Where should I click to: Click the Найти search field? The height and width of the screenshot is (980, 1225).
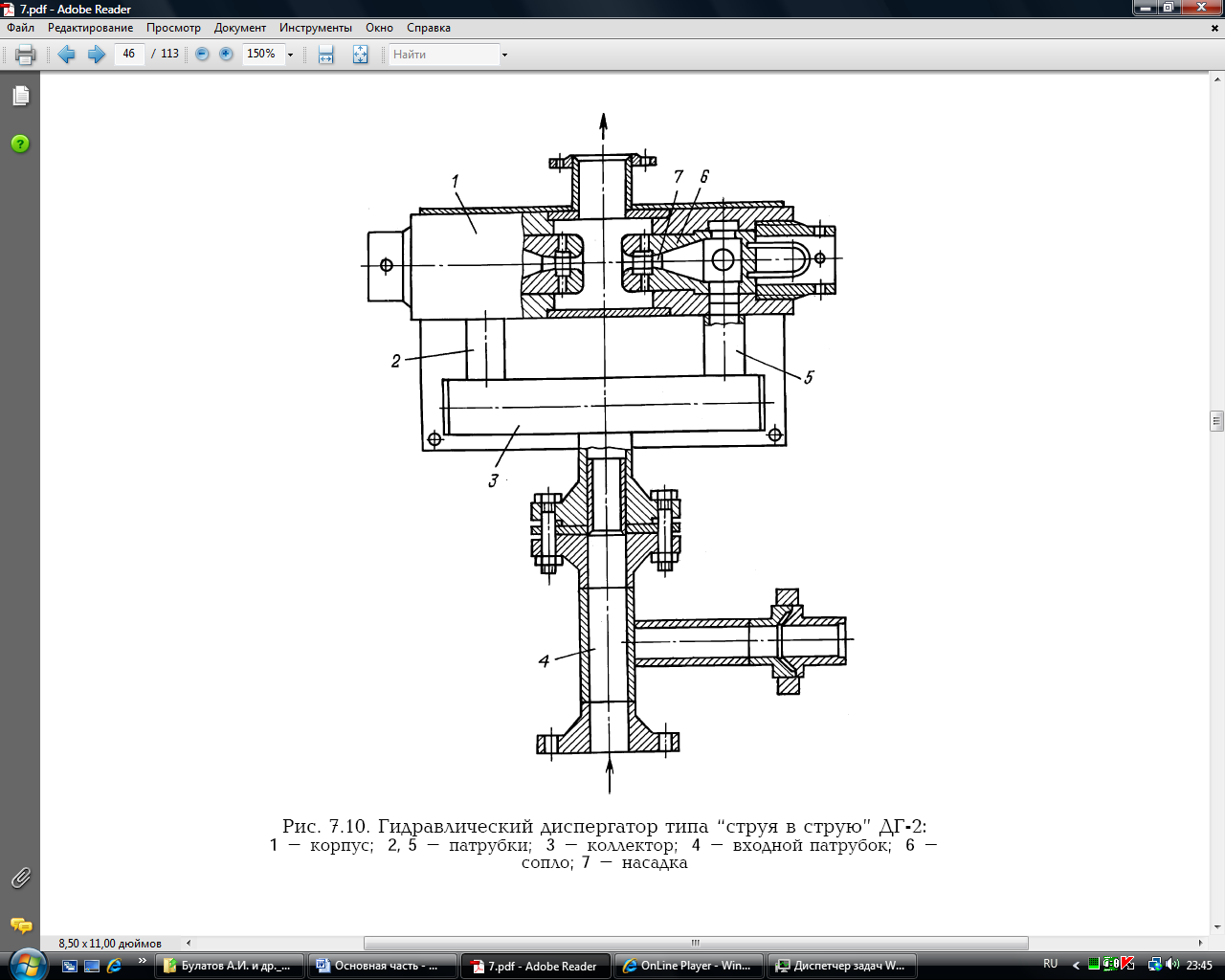(444, 55)
